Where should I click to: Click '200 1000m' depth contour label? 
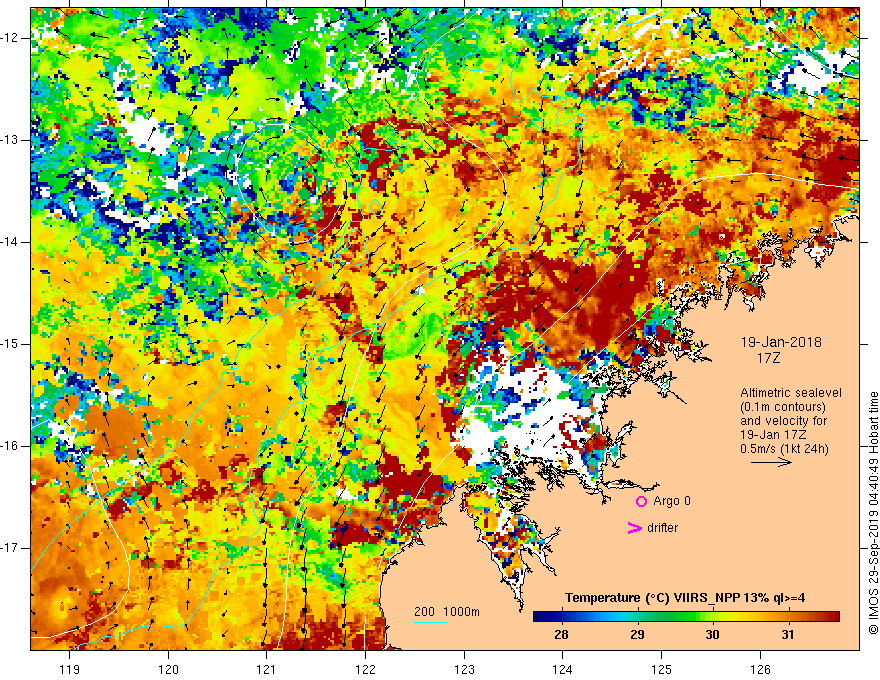point(447,612)
